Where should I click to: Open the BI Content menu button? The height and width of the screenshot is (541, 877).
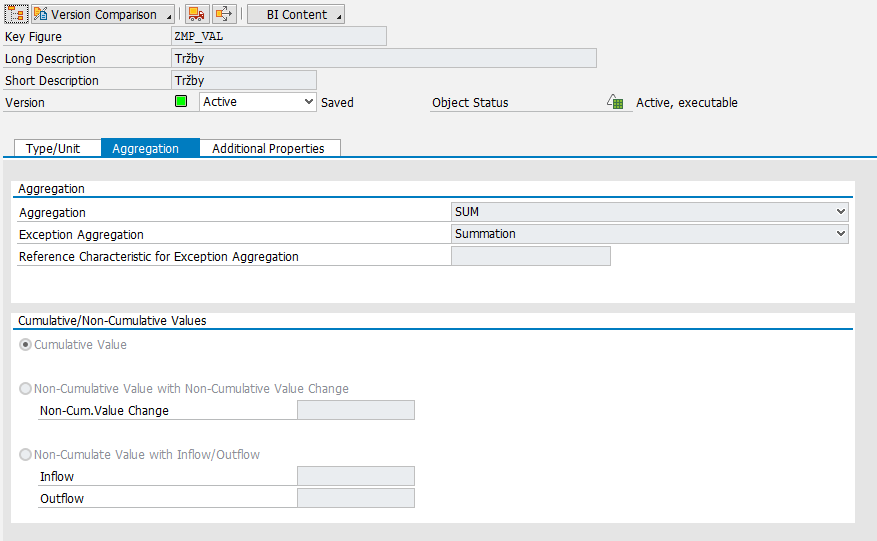tap(296, 14)
